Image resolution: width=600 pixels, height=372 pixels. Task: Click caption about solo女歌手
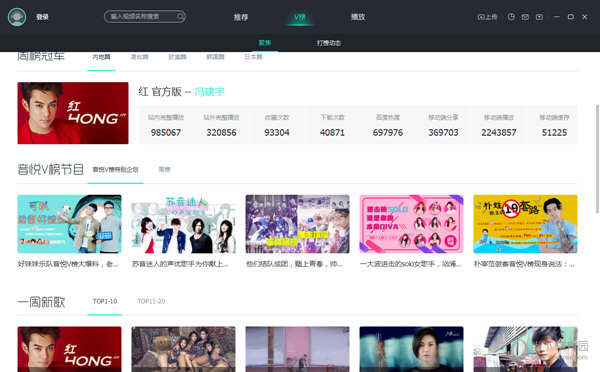tap(411, 264)
